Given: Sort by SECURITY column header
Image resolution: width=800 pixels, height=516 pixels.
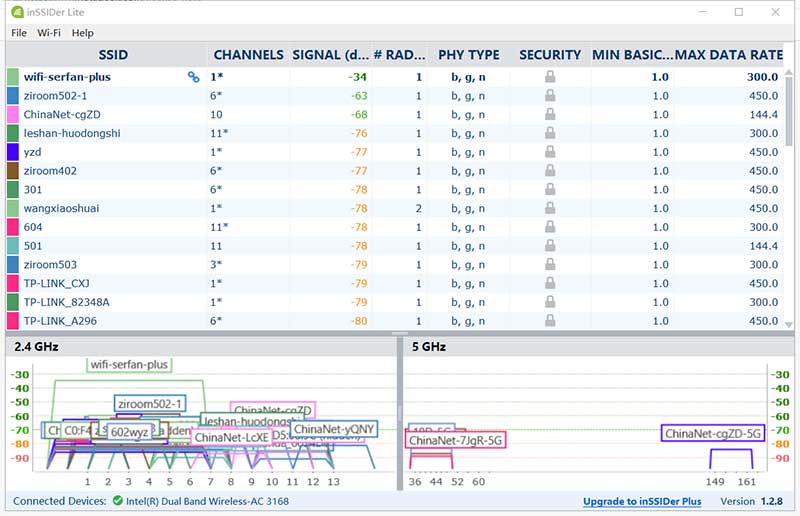Looking at the screenshot, I should coord(550,55).
